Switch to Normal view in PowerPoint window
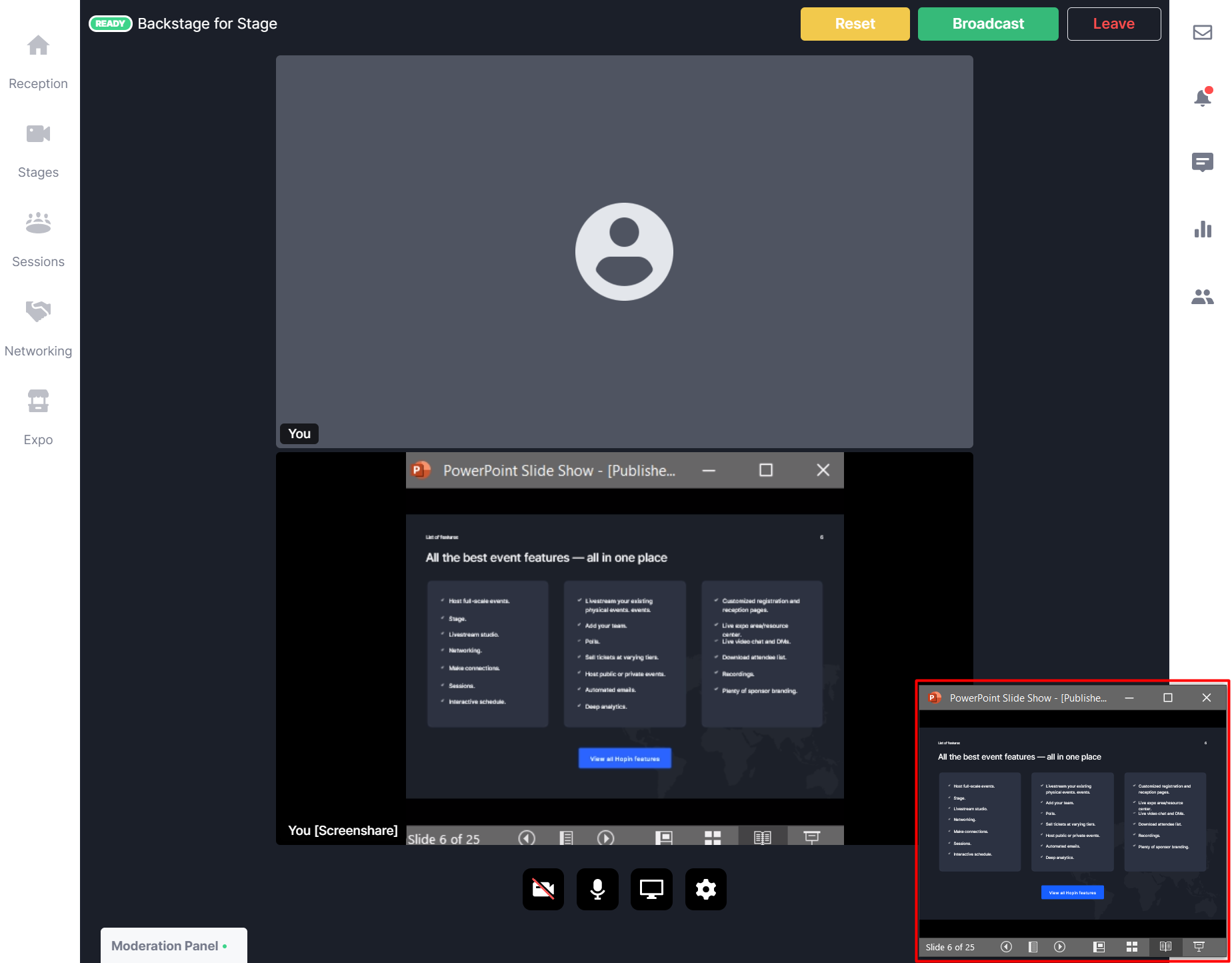 point(1099,947)
